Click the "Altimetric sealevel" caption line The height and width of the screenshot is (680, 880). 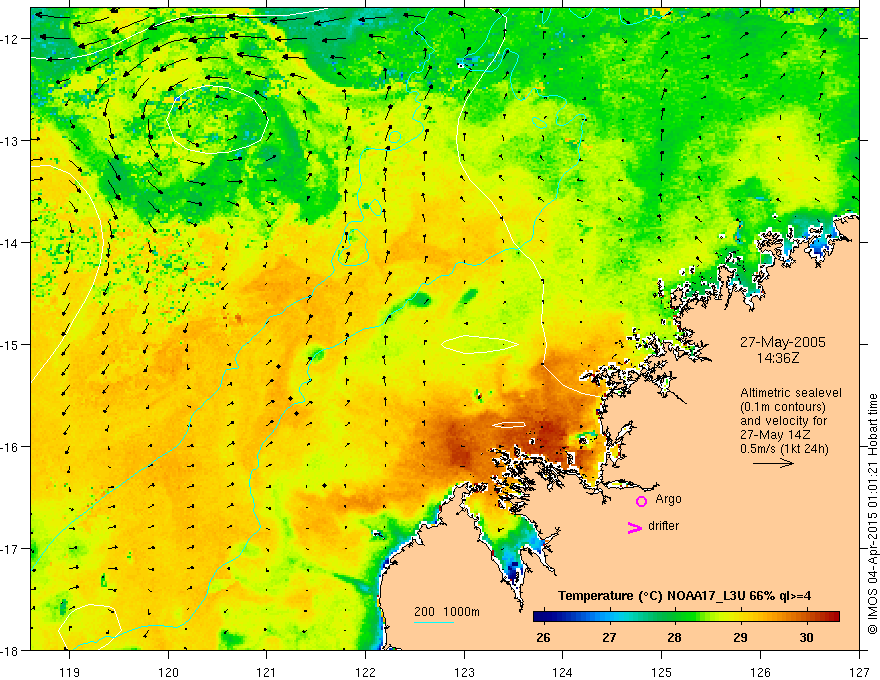(x=791, y=393)
